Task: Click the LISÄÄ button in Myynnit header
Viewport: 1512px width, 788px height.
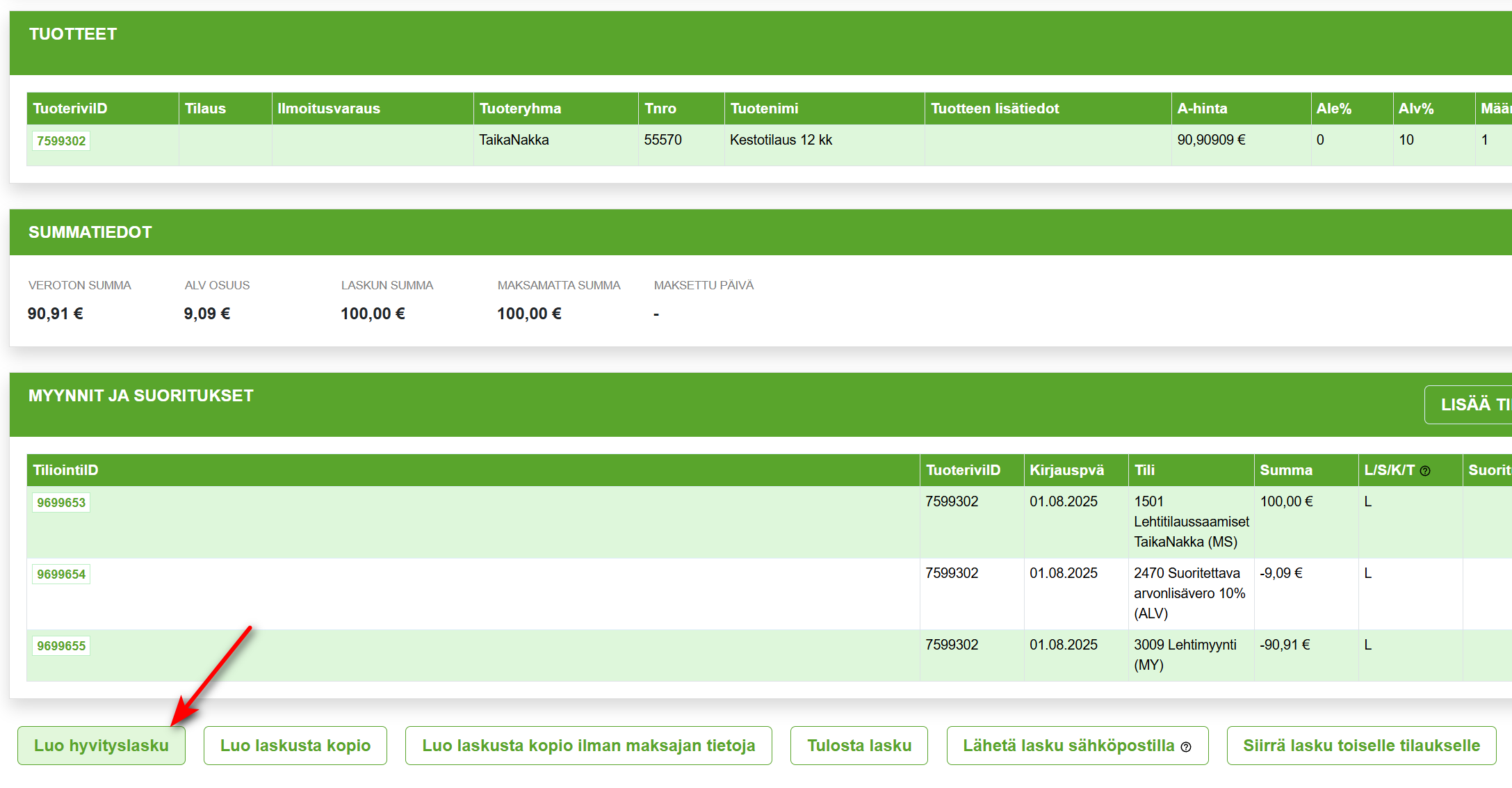Action: [1468, 405]
